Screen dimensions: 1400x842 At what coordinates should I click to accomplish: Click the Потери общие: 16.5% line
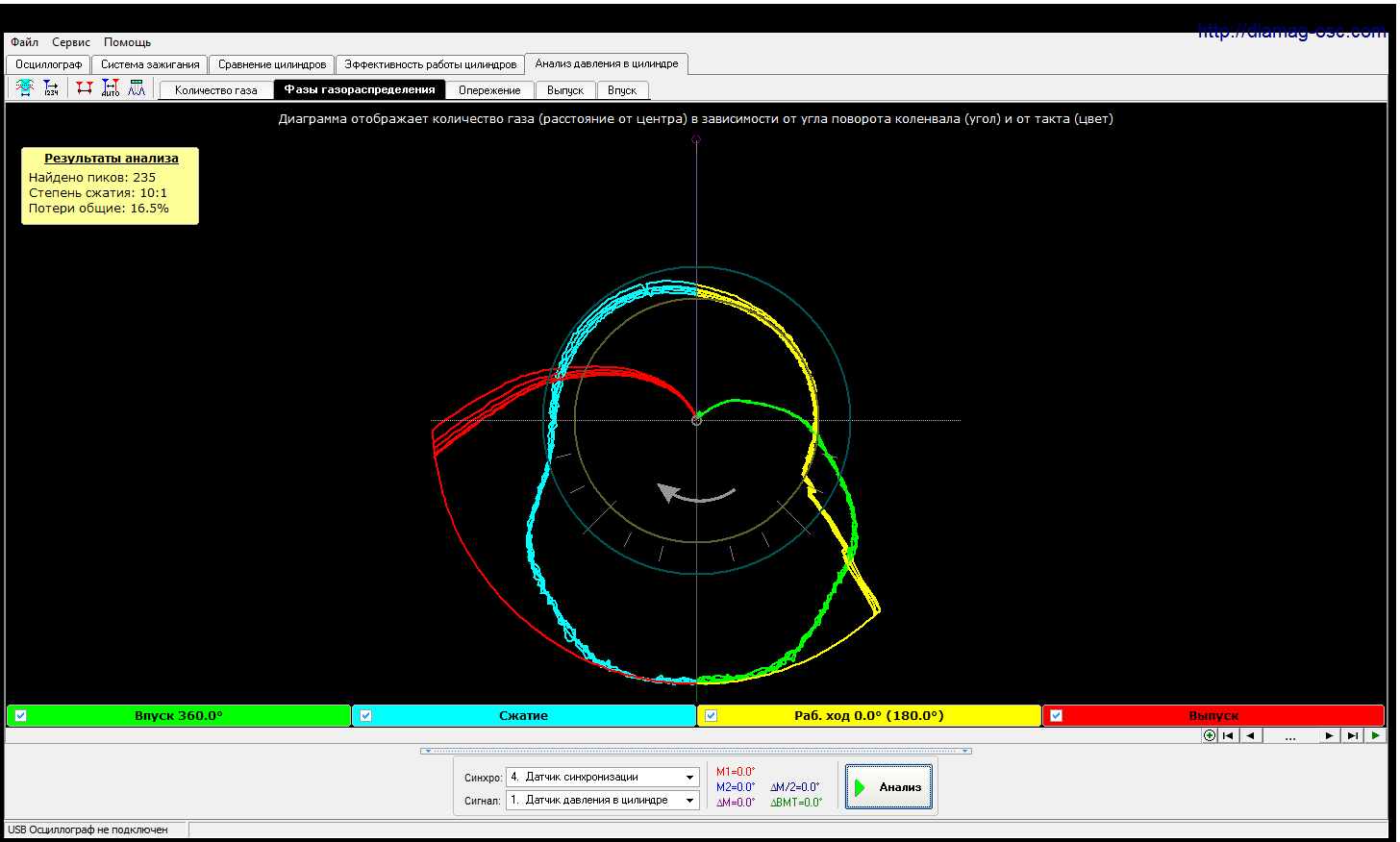point(99,208)
